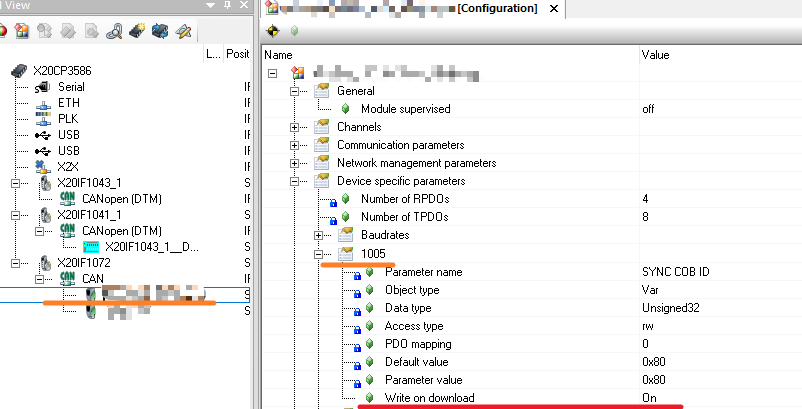Select the Parameter name row label
The height and width of the screenshot is (409, 802).
(x=424, y=272)
